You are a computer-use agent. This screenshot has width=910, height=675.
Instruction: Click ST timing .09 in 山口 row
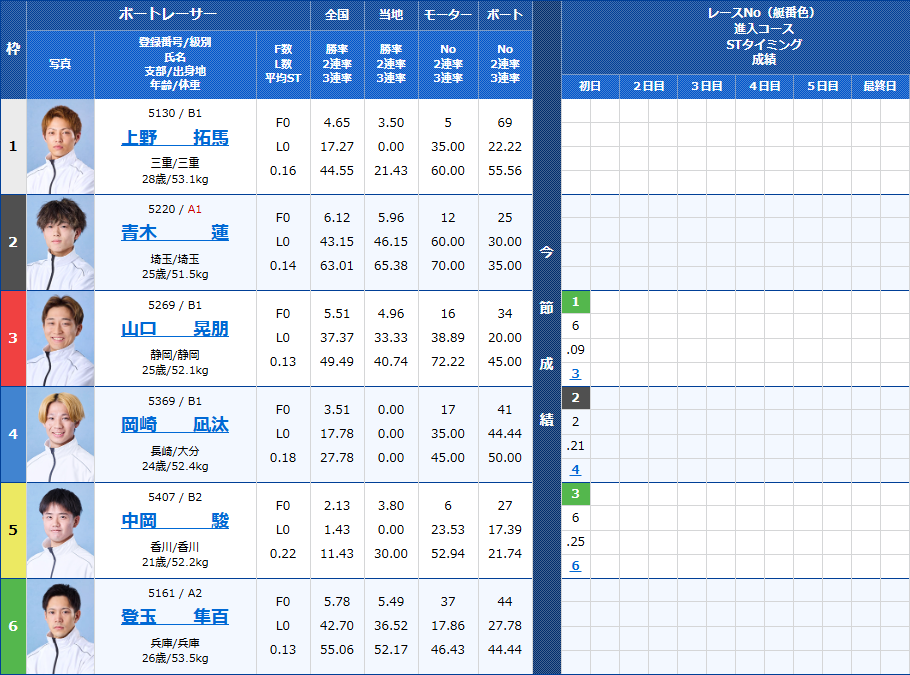[576, 350]
